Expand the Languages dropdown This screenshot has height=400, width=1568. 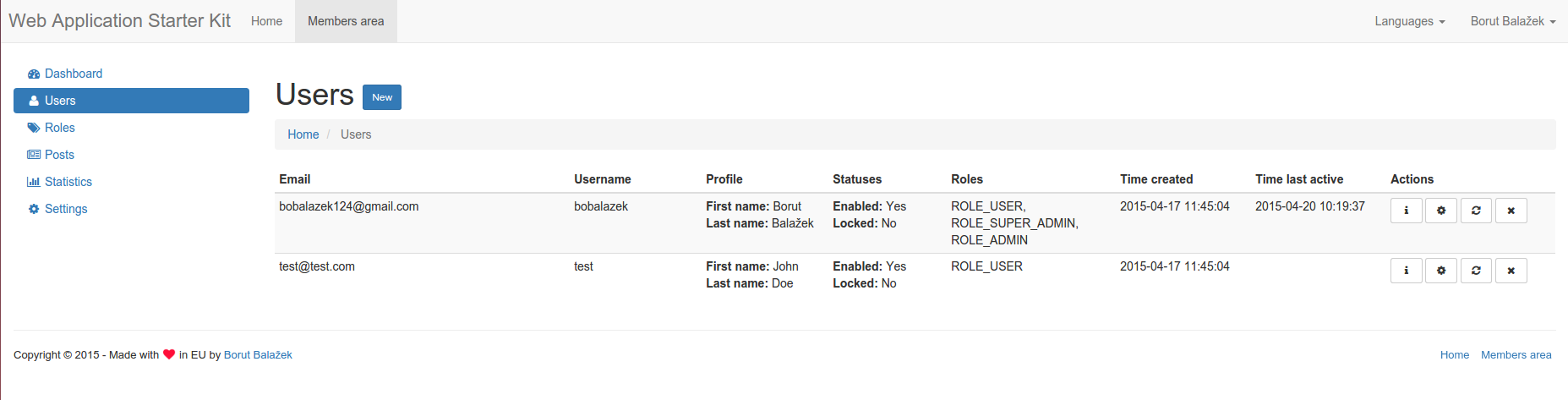coord(1409,21)
